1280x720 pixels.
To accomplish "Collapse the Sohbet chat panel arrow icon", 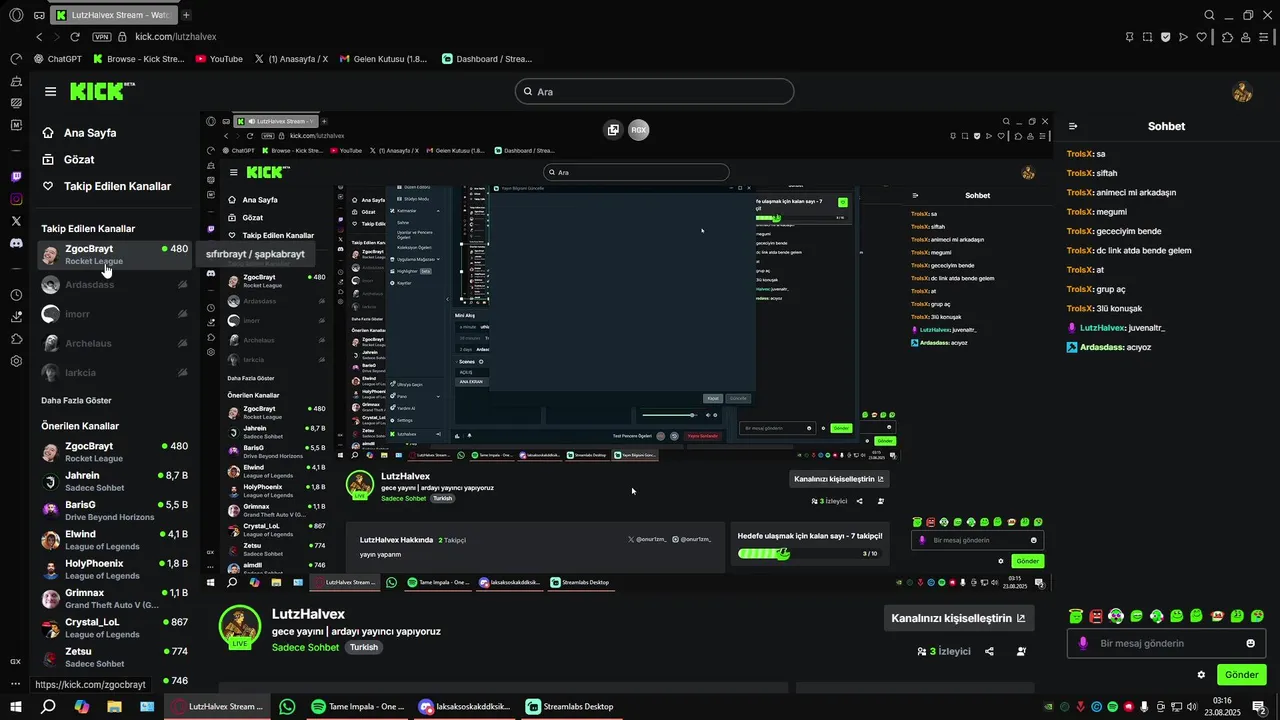I will [x=1073, y=126].
